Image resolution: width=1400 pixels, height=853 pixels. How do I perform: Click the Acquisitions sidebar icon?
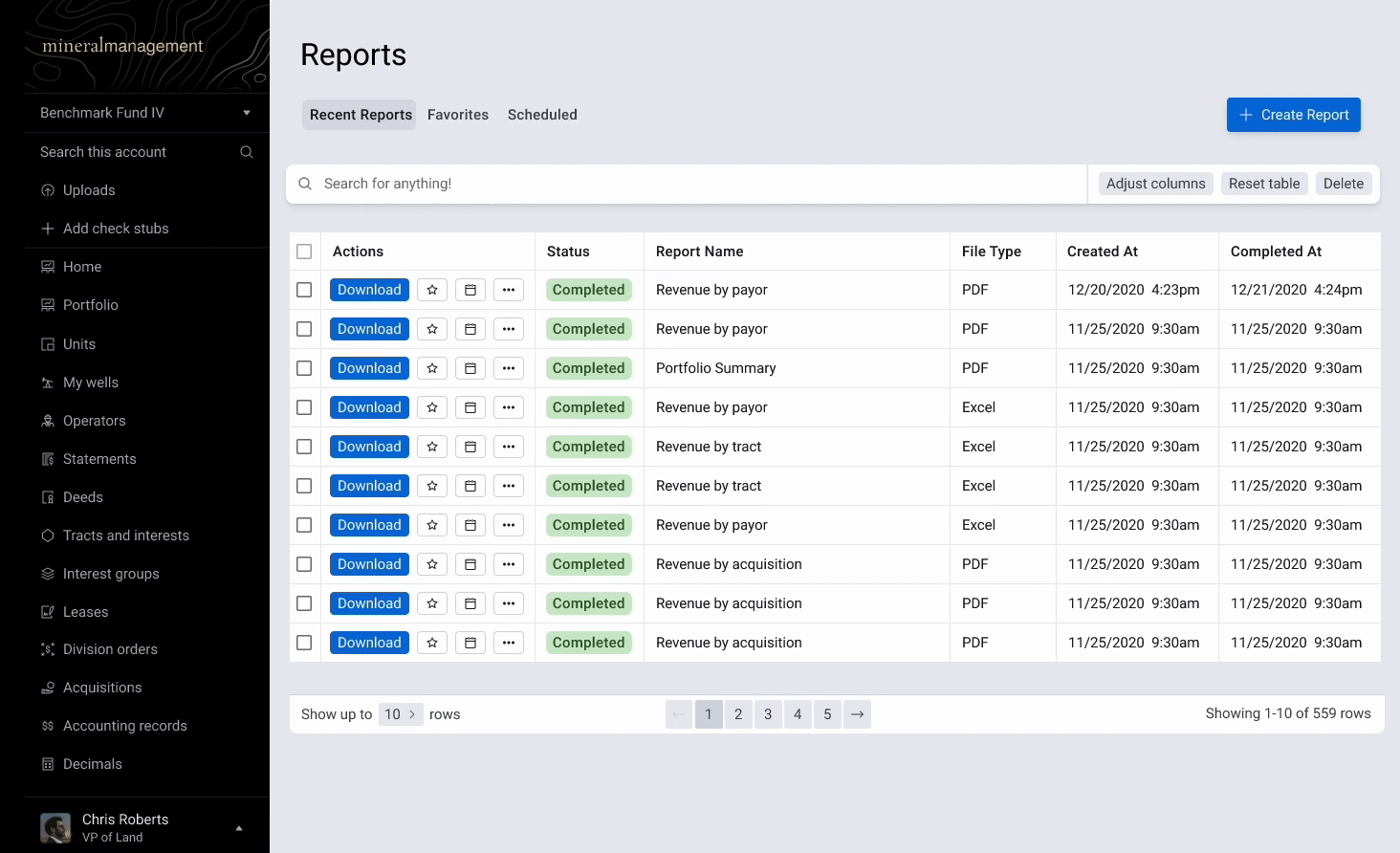point(48,688)
